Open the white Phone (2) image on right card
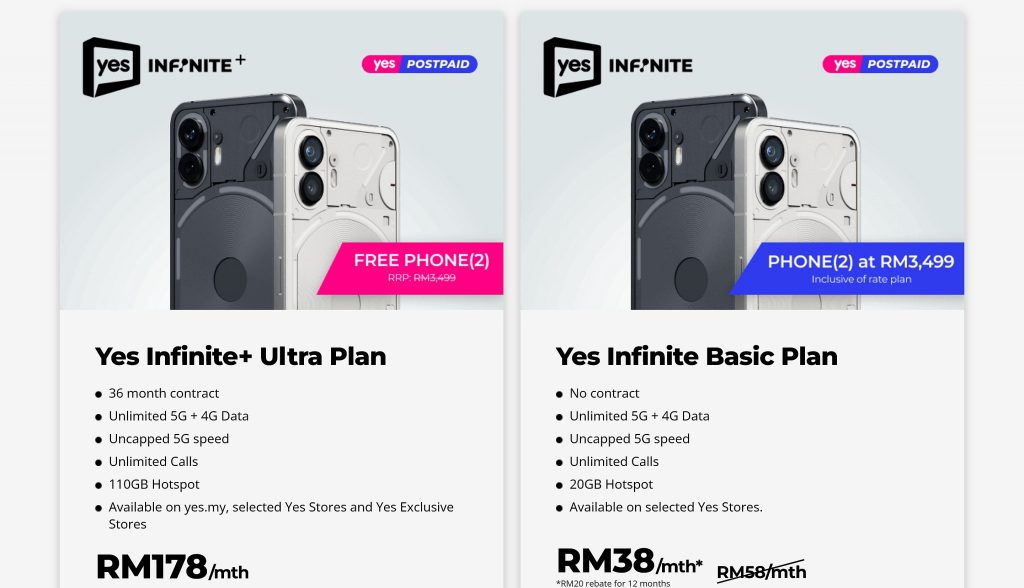1024x588 pixels. click(798, 214)
